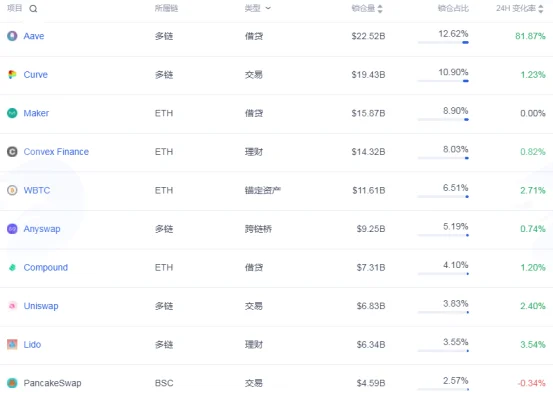Click the Convex Finance logo icon
The image size is (553, 393).
click(x=12, y=152)
